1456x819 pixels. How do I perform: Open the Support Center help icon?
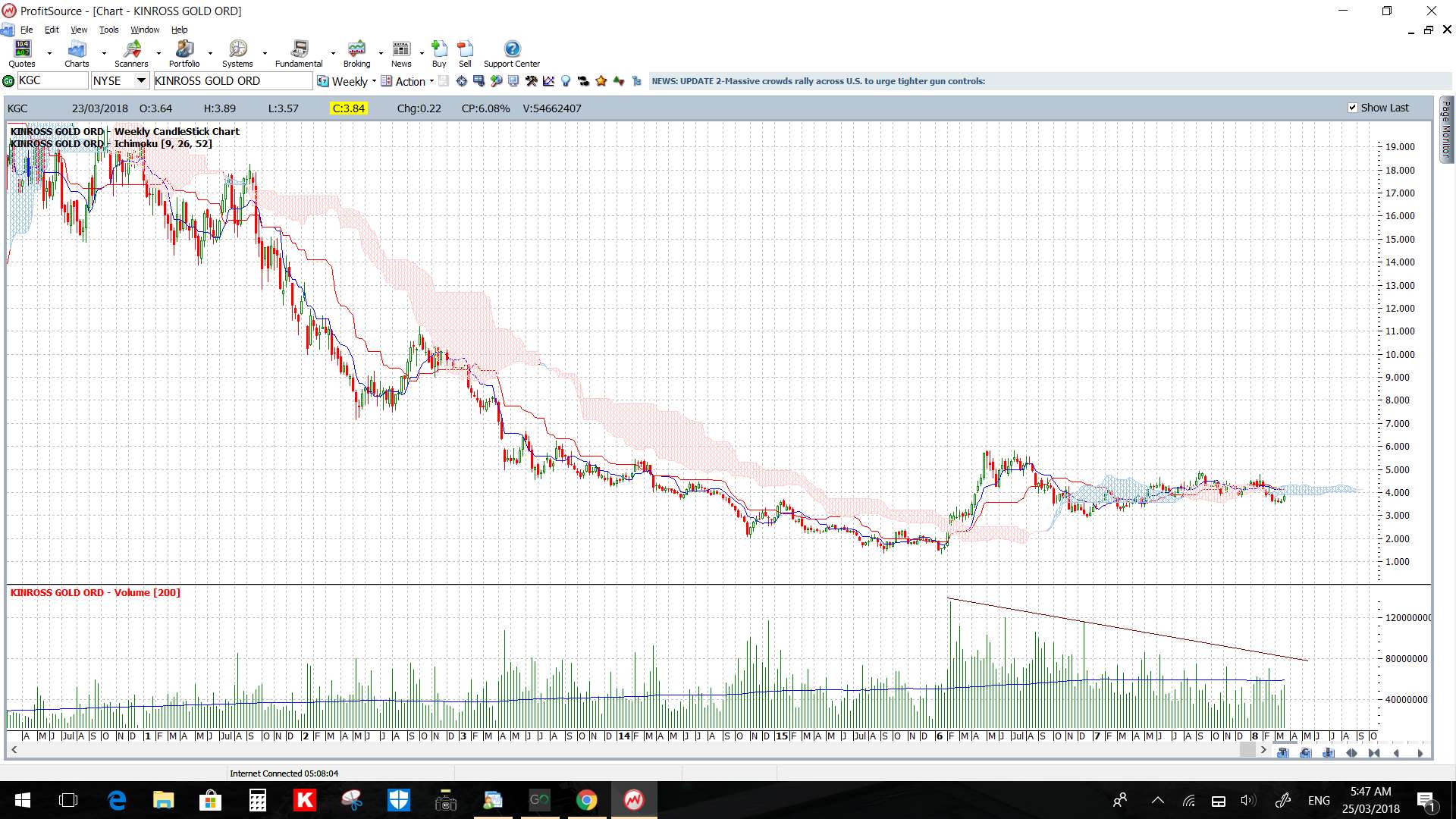(x=513, y=49)
